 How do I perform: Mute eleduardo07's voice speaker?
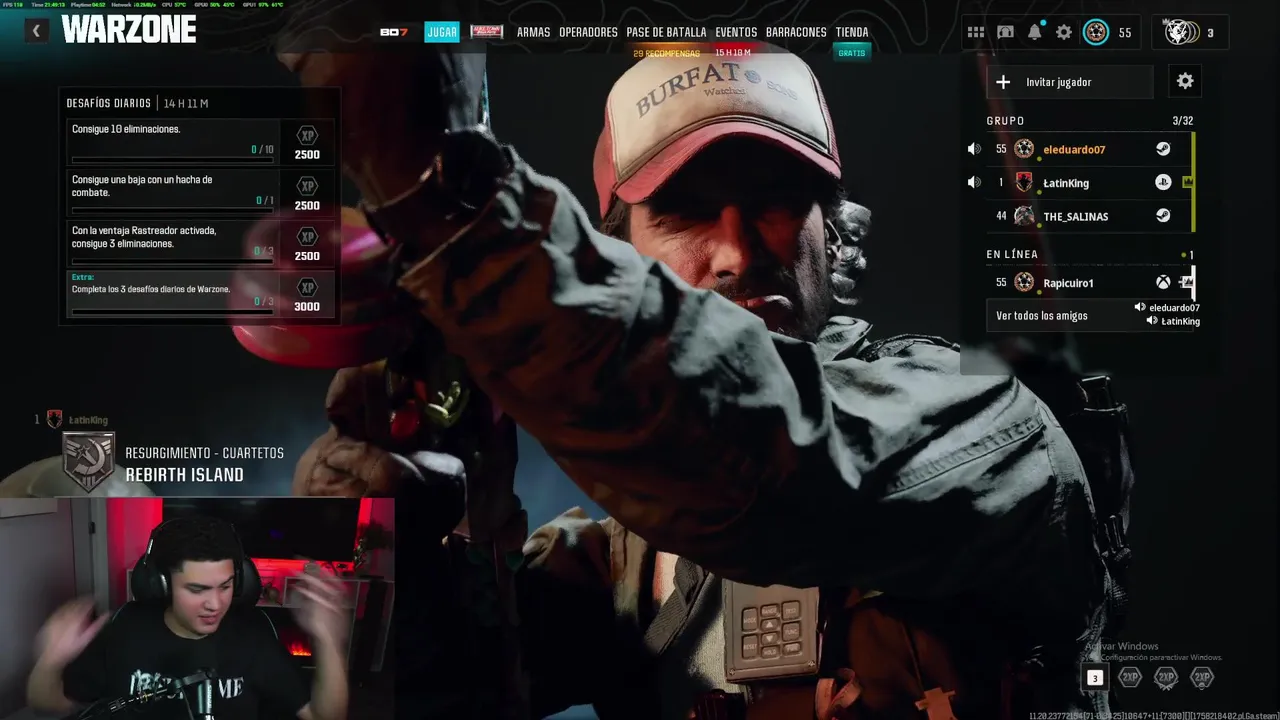click(x=974, y=149)
